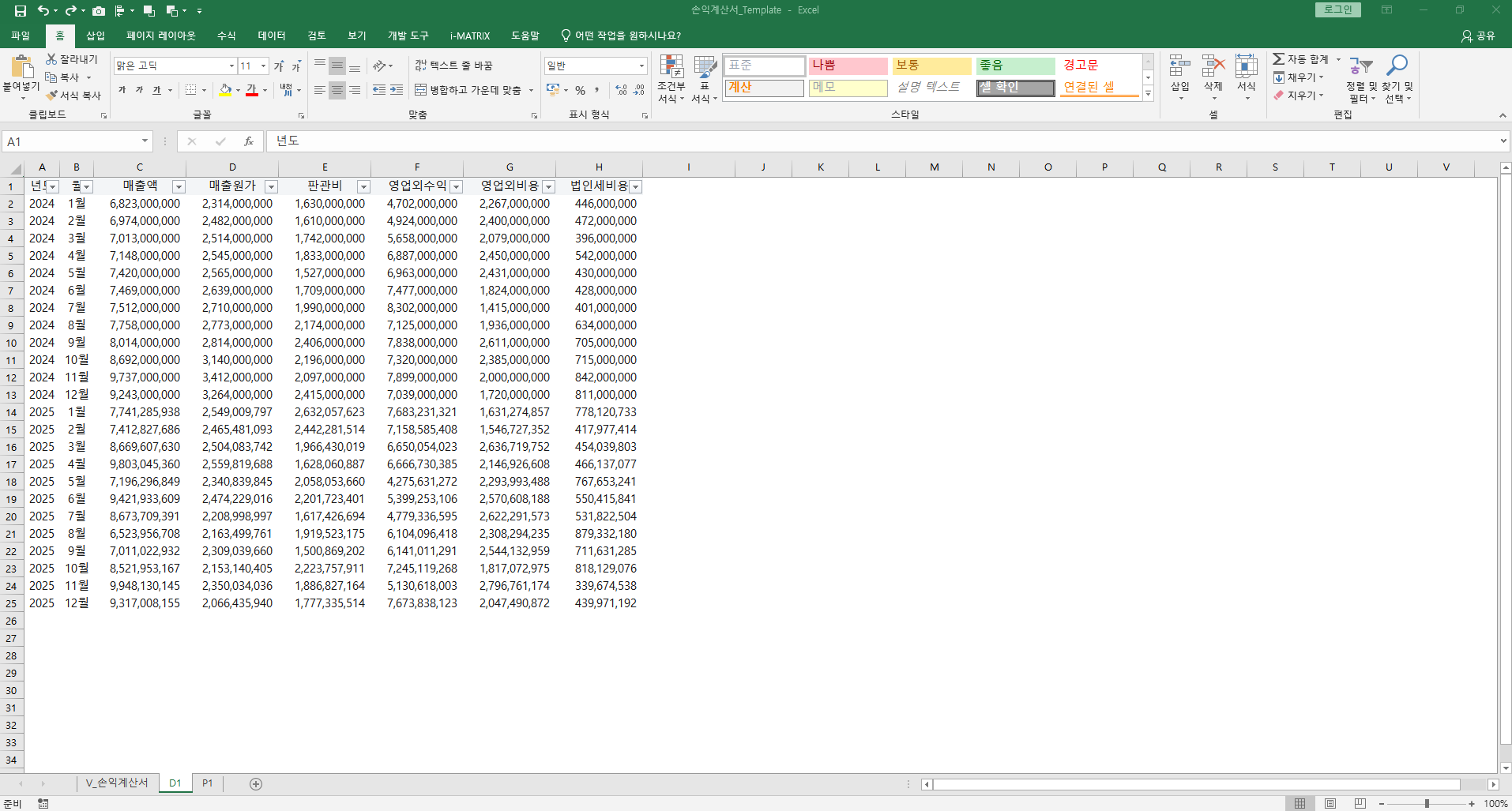
Task: Expand the font name dropdown
Action: coord(231,66)
